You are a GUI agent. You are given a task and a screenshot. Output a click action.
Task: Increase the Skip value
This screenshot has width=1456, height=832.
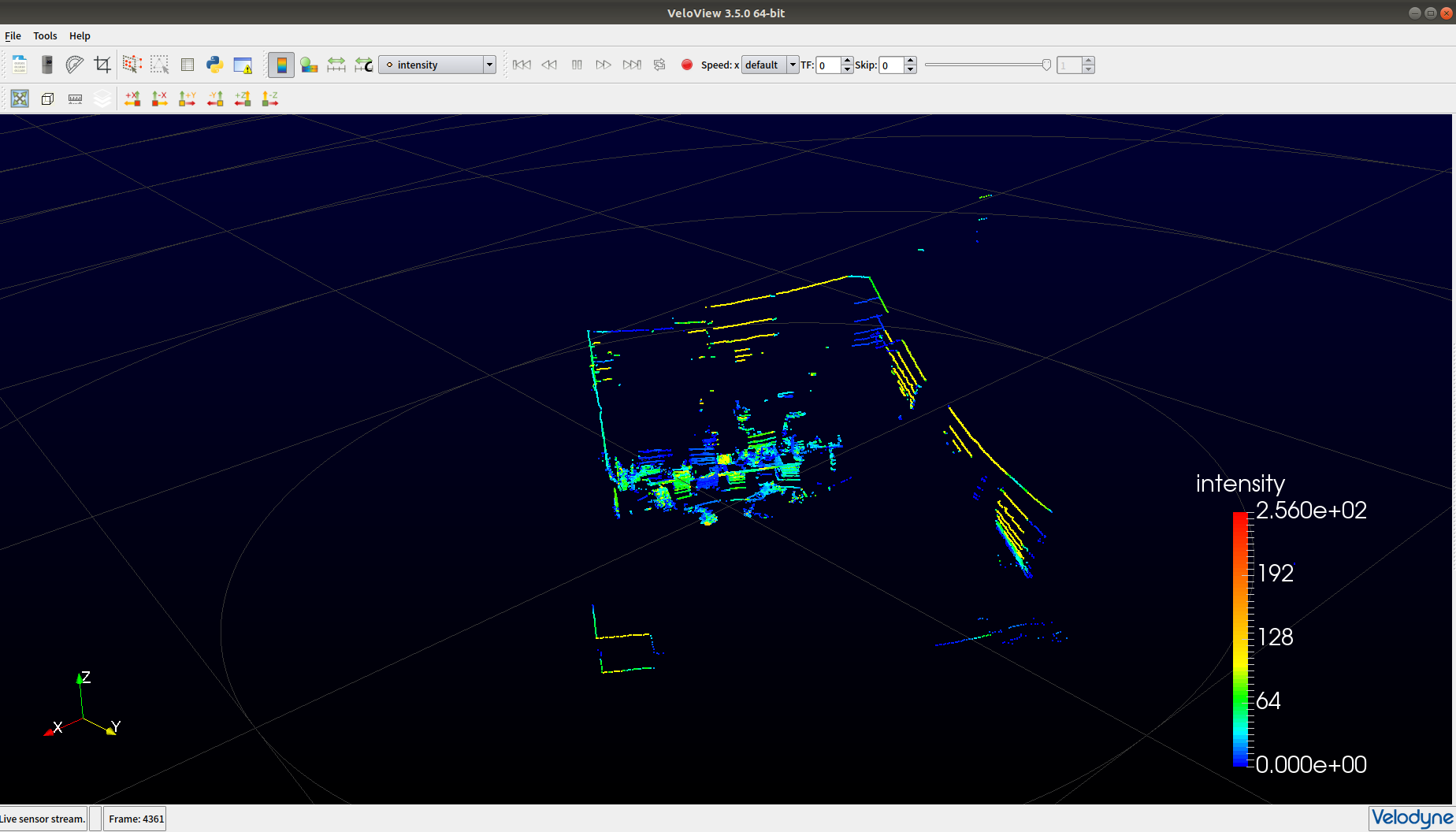(910, 61)
